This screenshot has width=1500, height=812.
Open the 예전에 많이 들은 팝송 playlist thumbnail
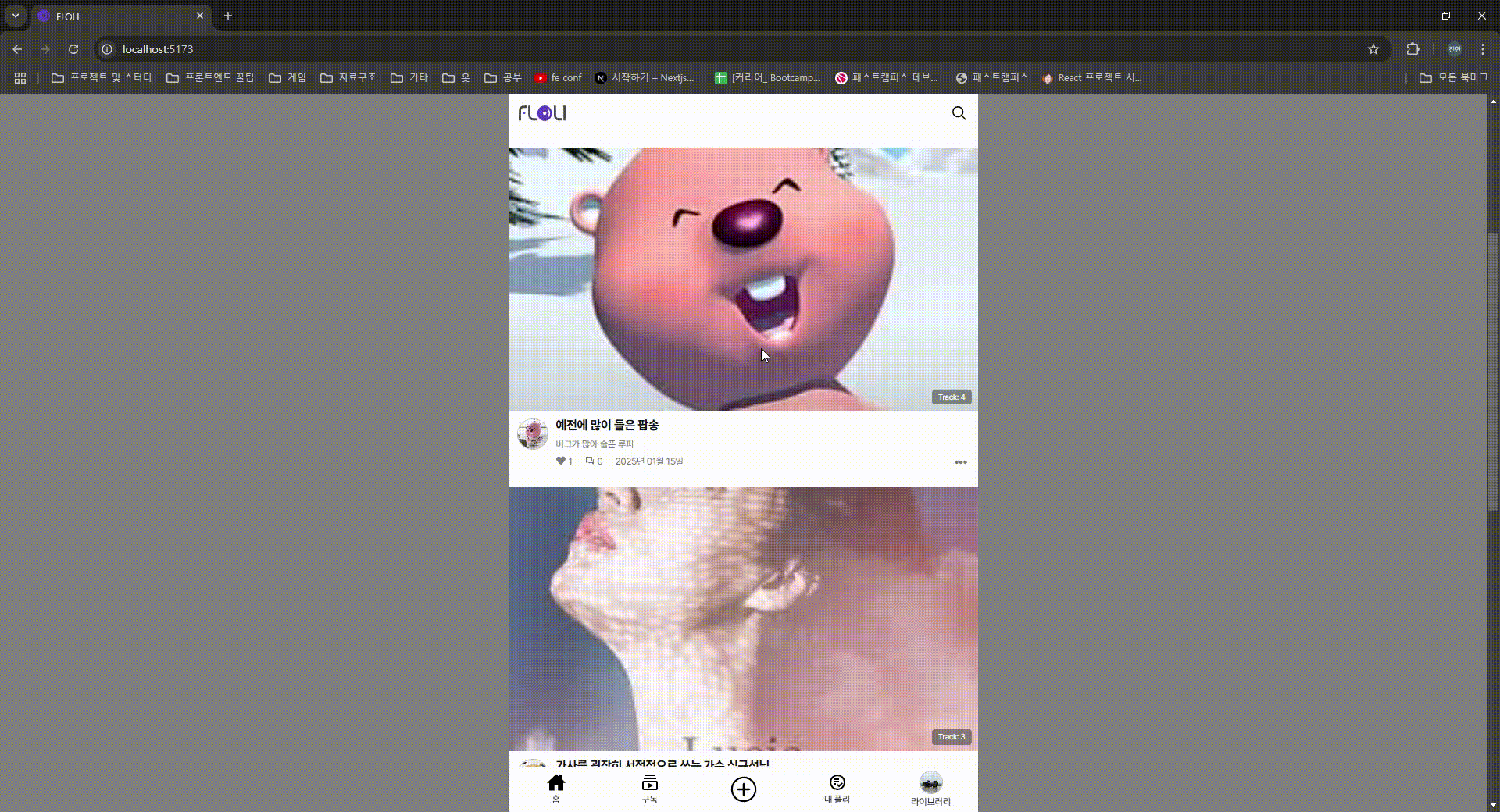coord(743,279)
